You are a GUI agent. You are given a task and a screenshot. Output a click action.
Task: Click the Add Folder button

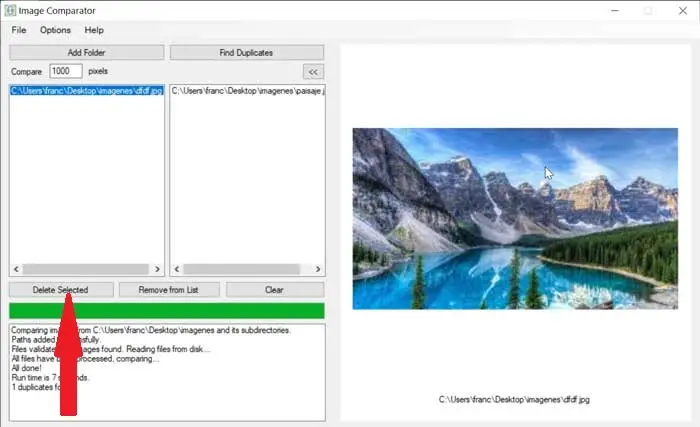87,53
